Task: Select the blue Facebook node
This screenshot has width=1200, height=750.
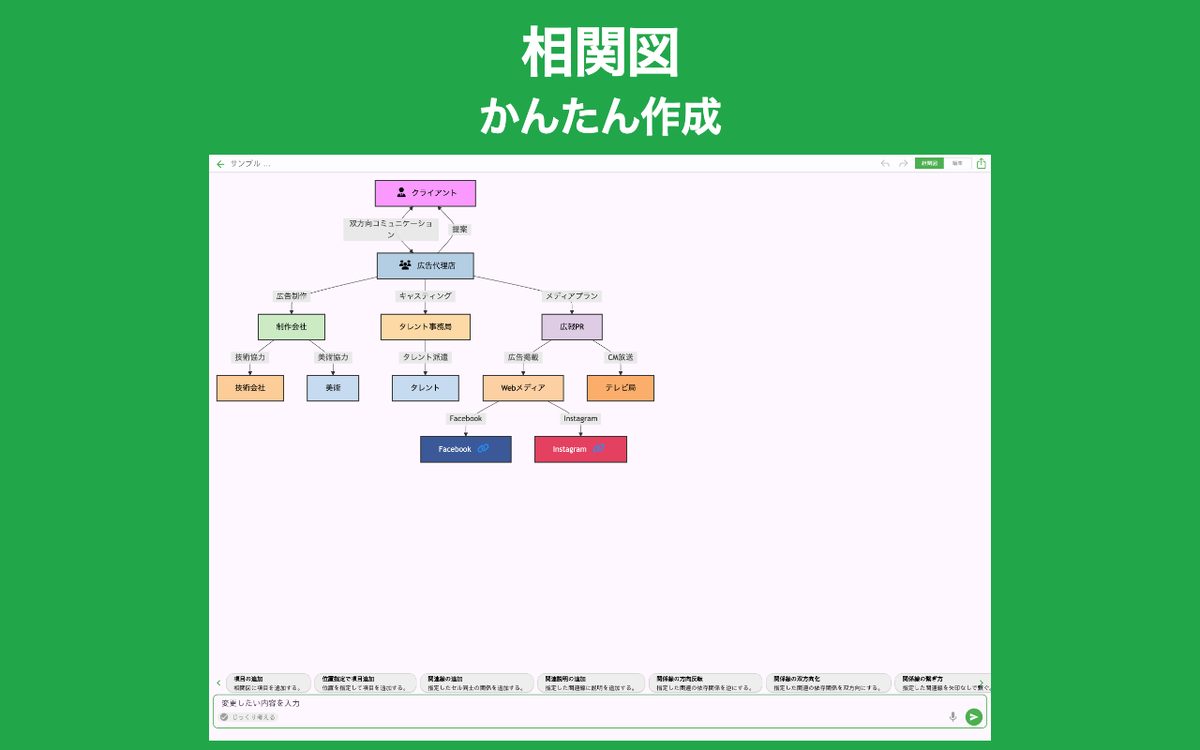Action: [465, 449]
